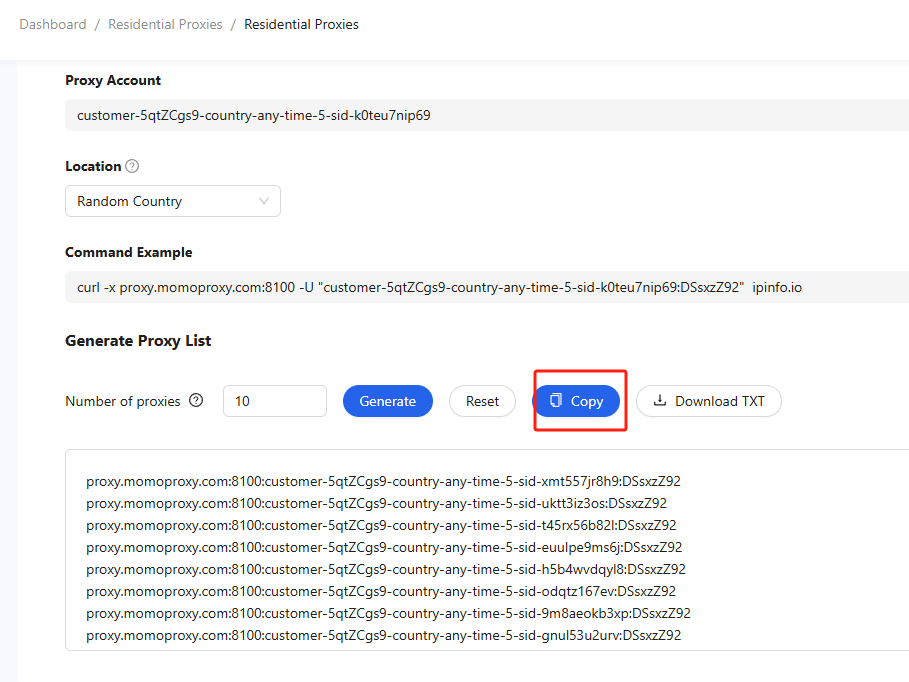Click the first proxy line ending xmt557jr8h9
909x682 pixels.
click(383, 481)
